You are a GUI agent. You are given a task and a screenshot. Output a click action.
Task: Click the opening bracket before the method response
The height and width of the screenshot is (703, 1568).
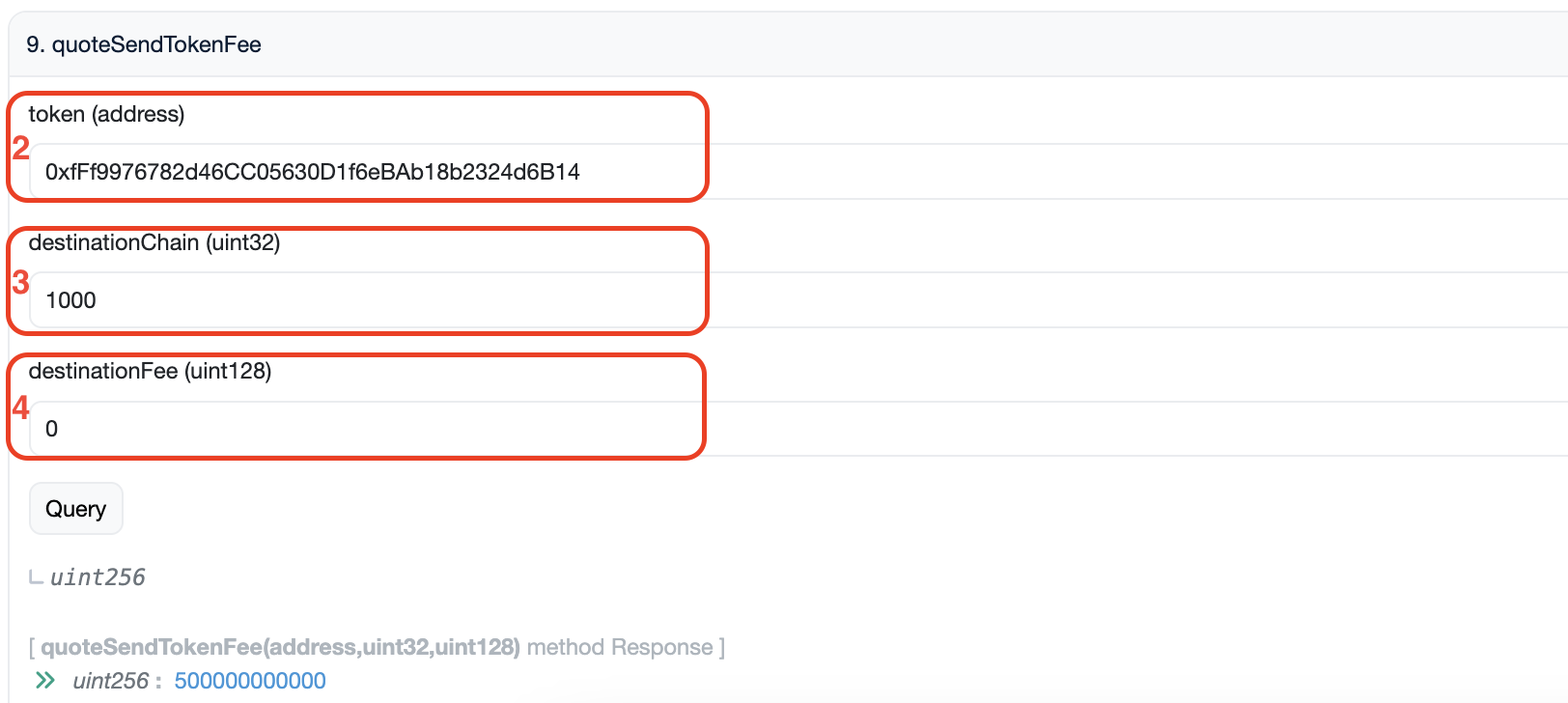point(32,647)
